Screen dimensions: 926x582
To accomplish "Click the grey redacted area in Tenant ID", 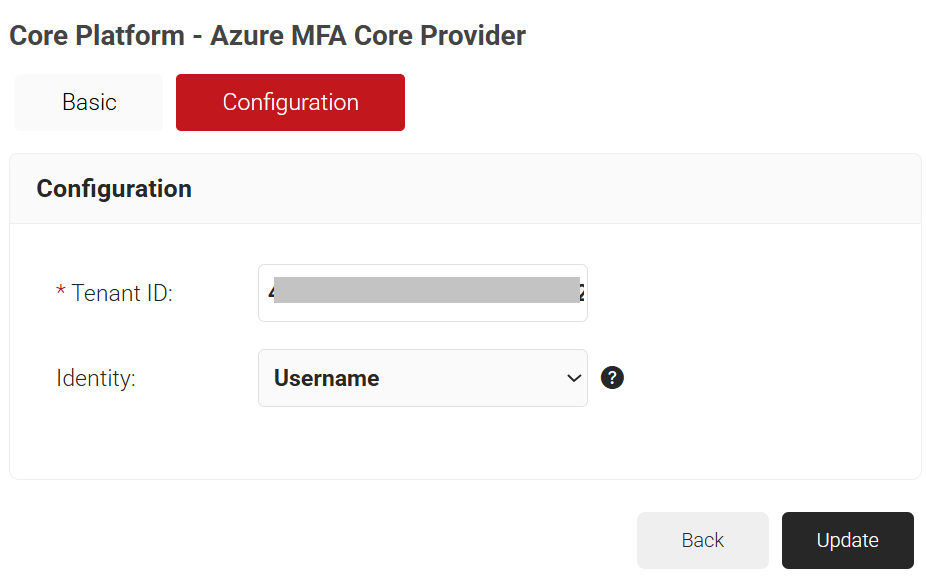I will 426,290.
